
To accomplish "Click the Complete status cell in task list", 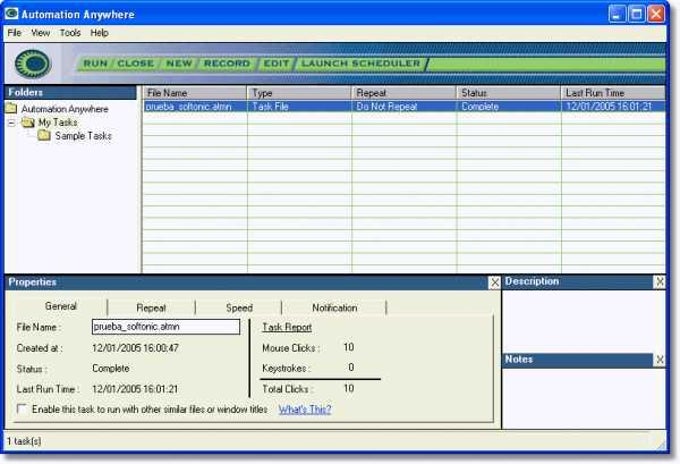I will [509, 107].
